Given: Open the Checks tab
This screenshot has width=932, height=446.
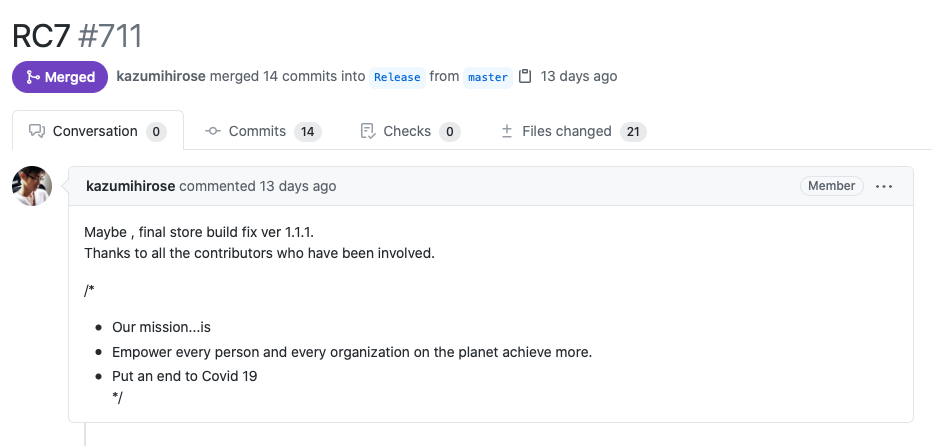Looking at the screenshot, I should [410, 131].
